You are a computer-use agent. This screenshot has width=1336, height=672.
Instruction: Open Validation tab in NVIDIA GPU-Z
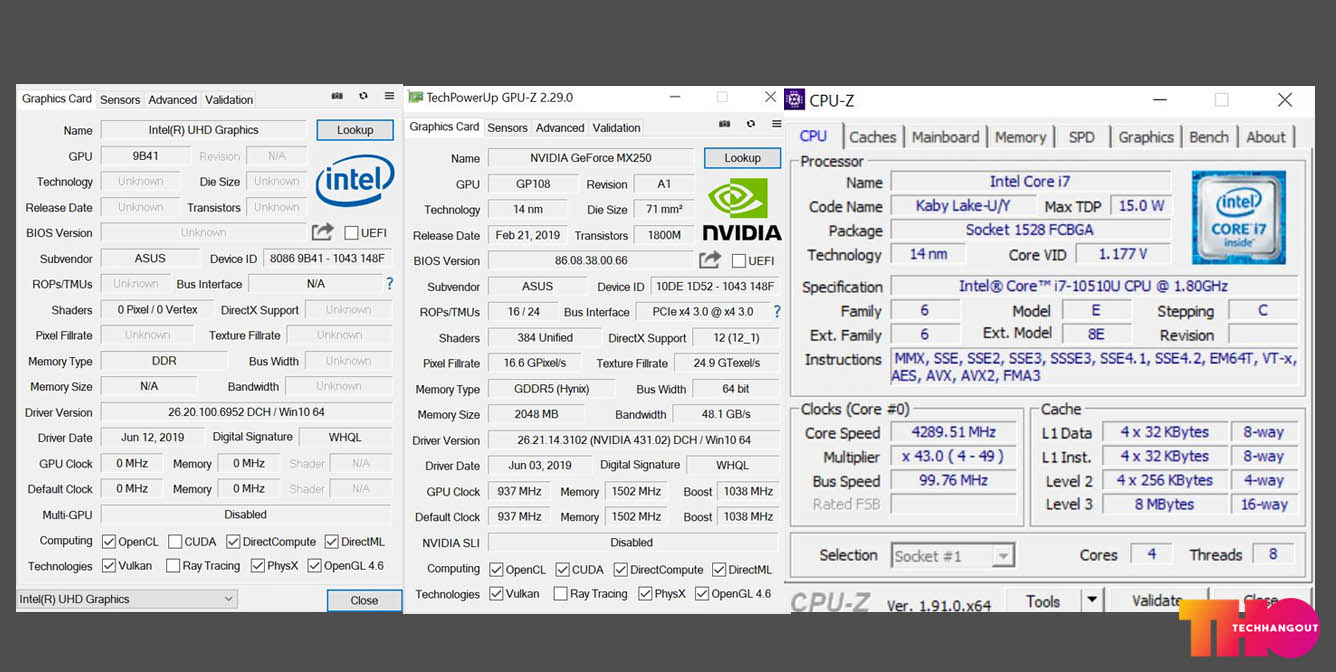[616, 128]
